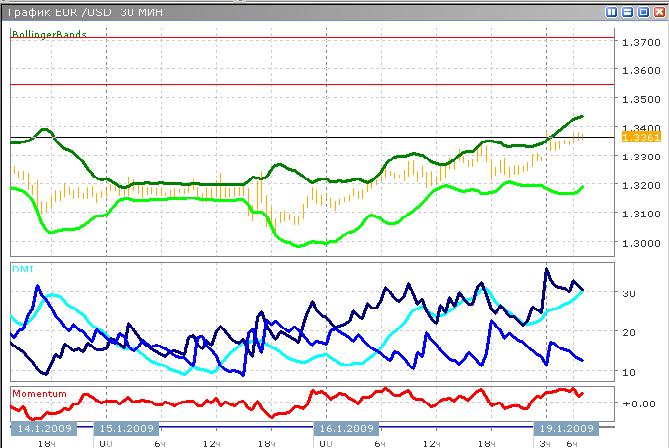The height and width of the screenshot is (448, 669).
Task: Click the 1.3500 price axis label
Action: point(637,100)
